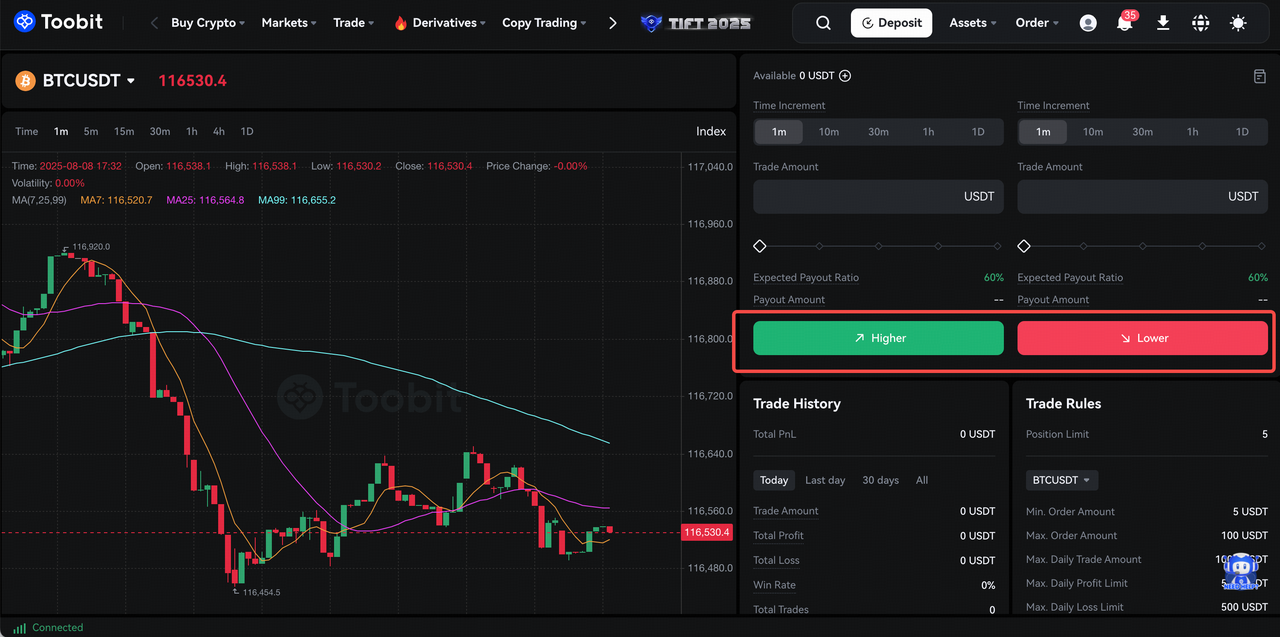This screenshot has width=1280, height=637.
Task: Select 4h chart interval
Action: click(219, 131)
